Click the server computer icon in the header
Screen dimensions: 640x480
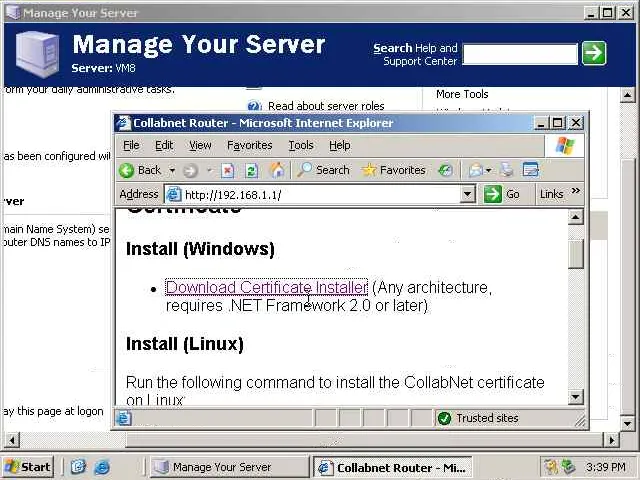[x=38, y=53]
